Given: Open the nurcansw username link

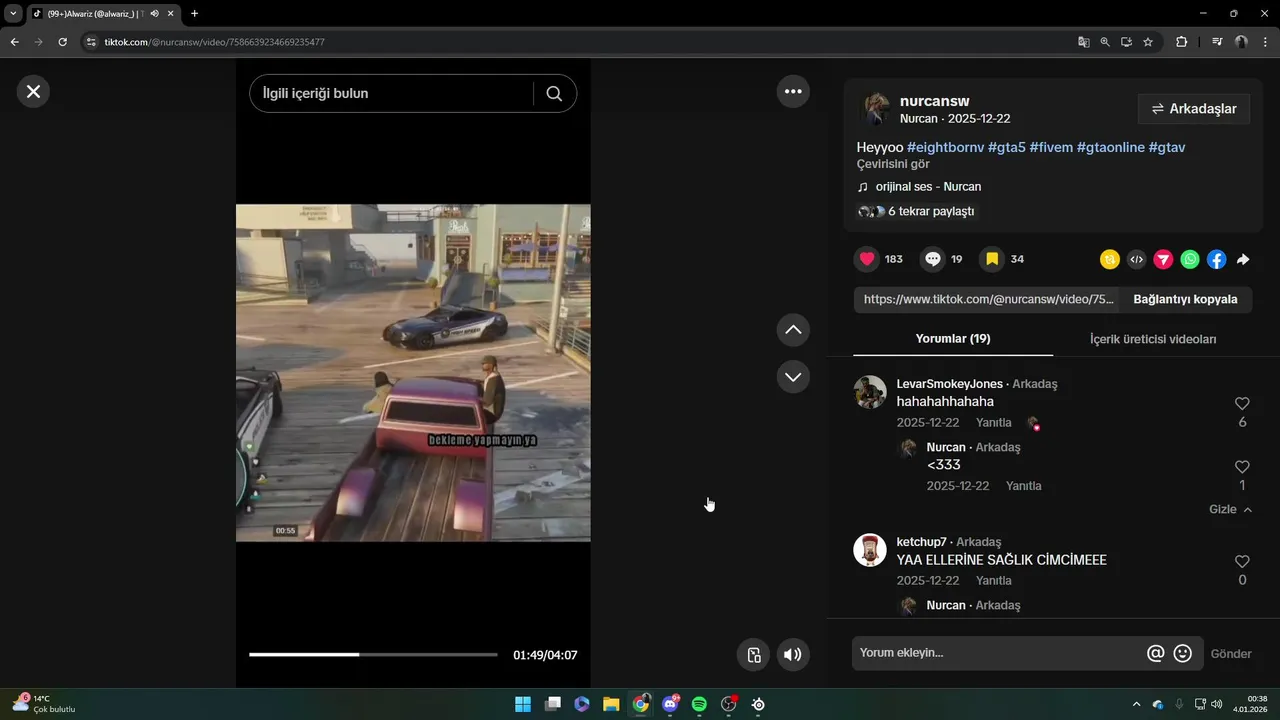Looking at the screenshot, I should pos(934,101).
